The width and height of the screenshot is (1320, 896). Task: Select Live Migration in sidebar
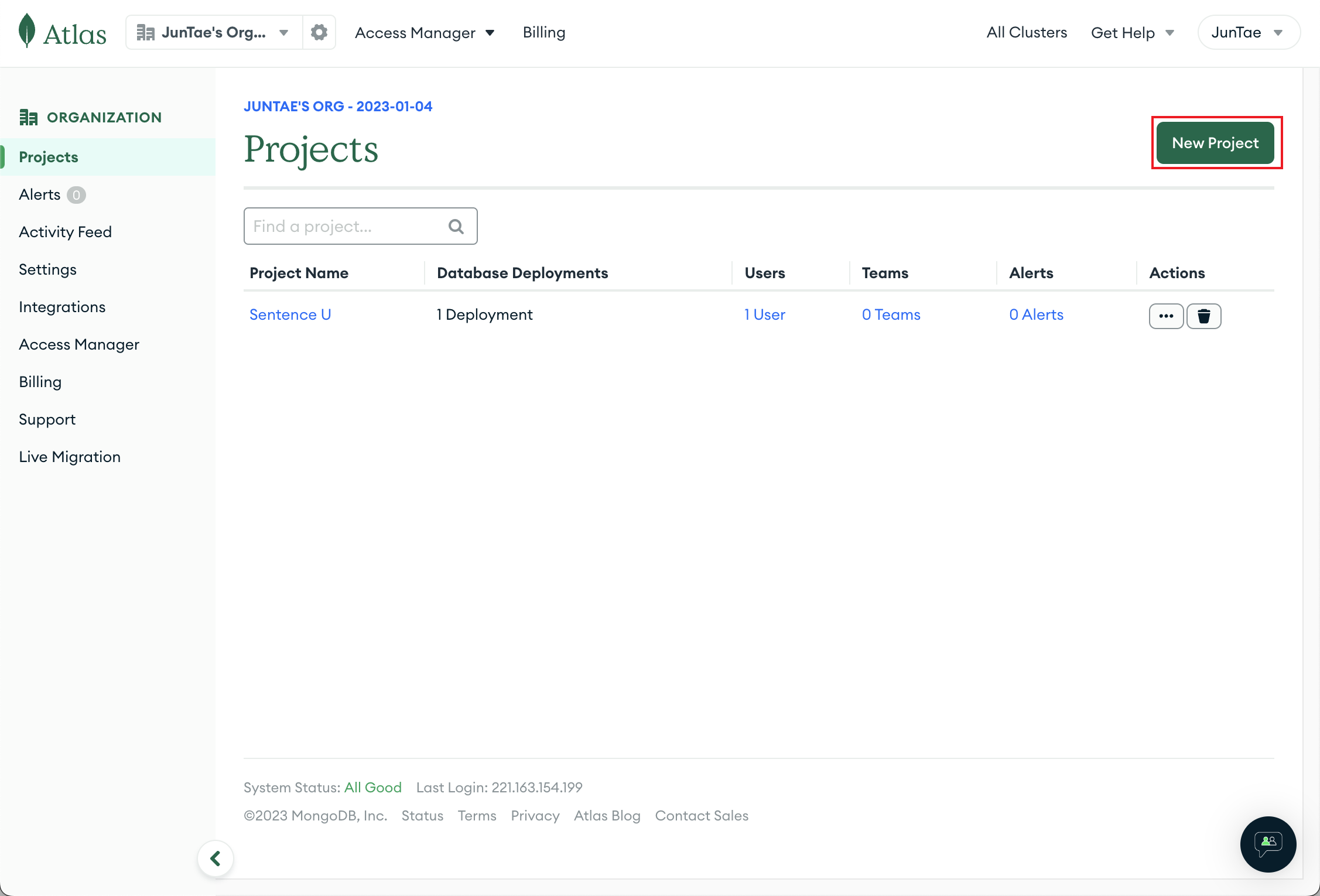[70, 457]
